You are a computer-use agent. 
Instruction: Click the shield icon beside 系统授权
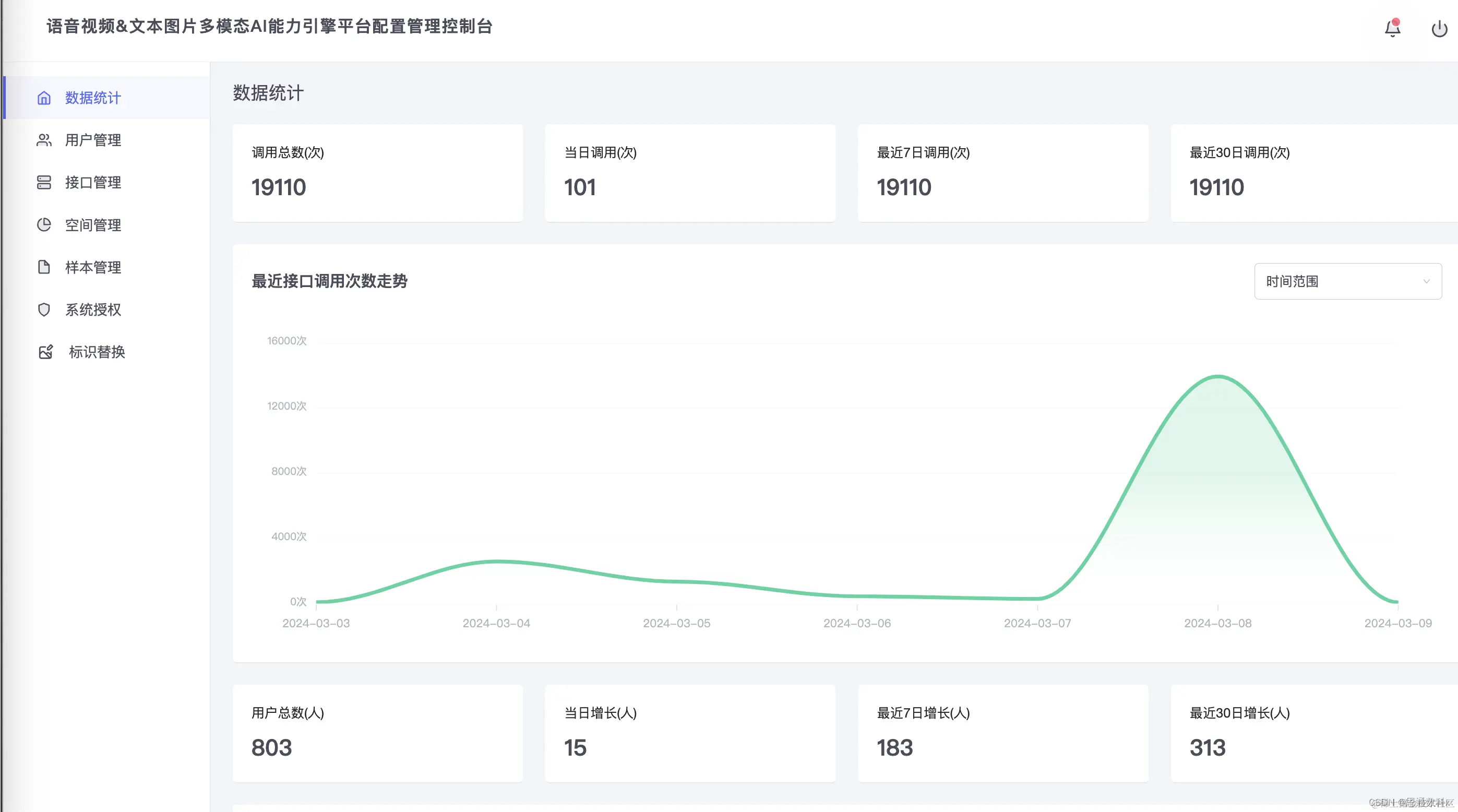[44, 309]
